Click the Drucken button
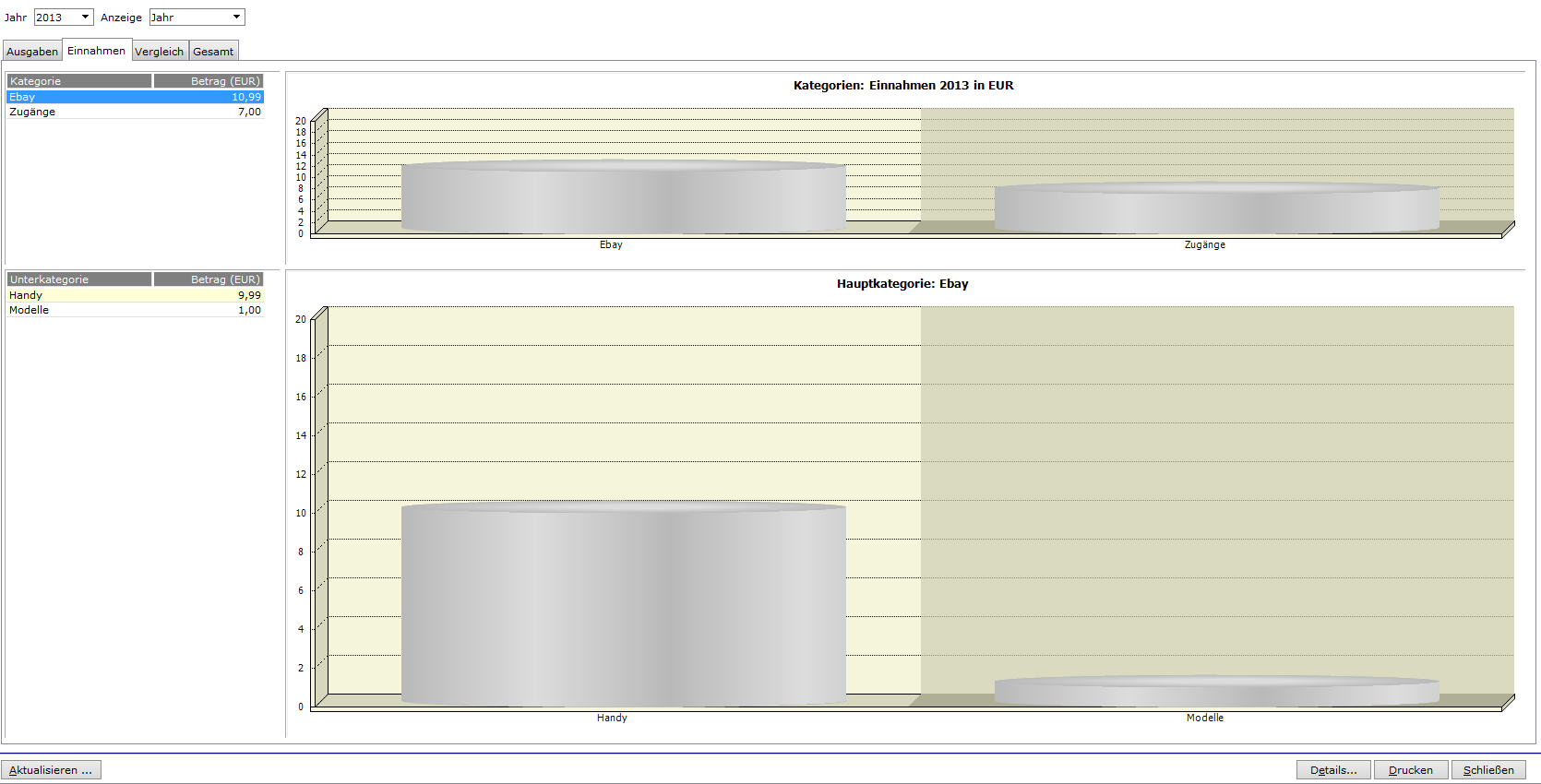This screenshot has width=1541, height=784. 1411,770
